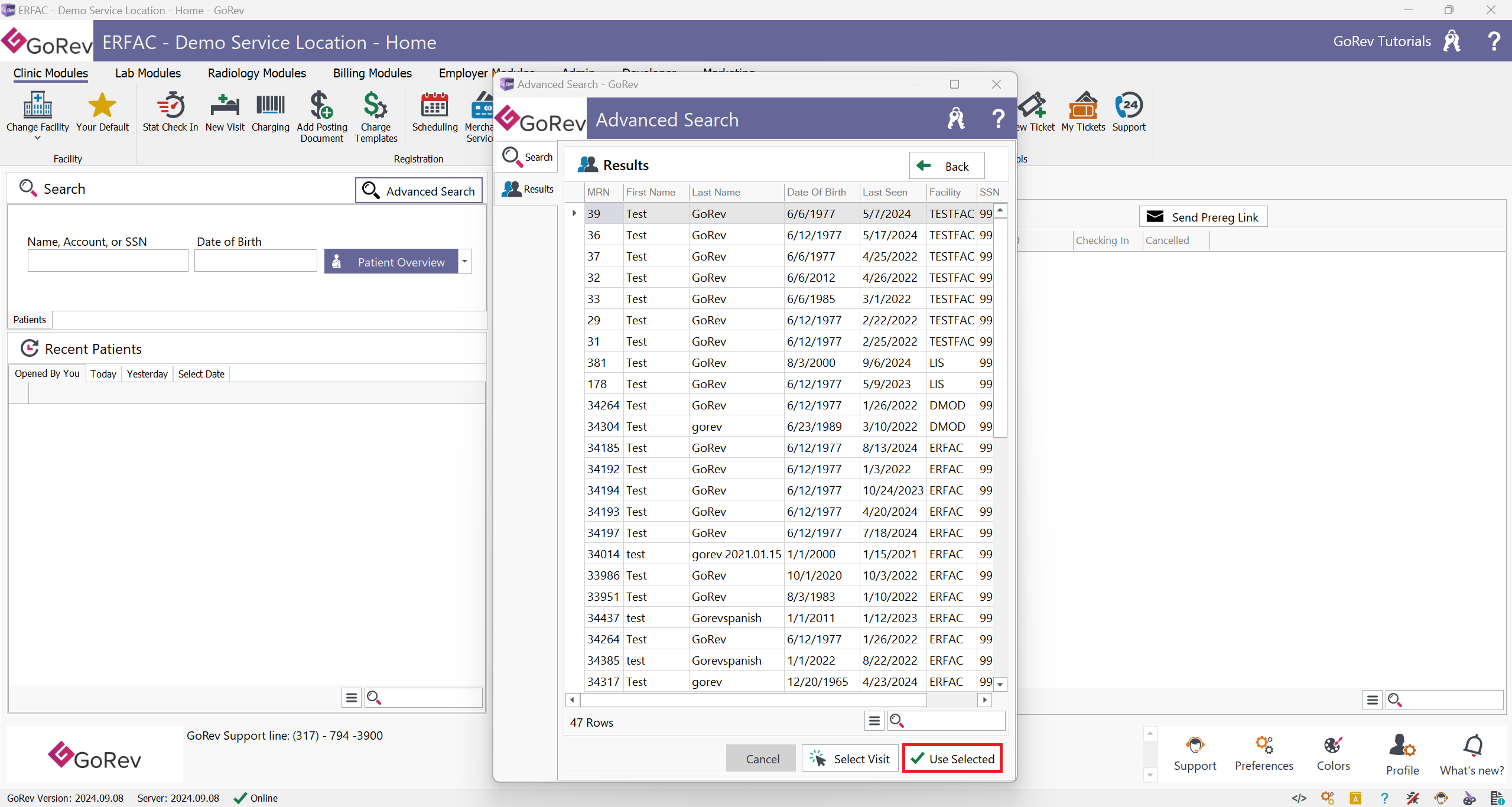Open the Change Facility icon
Viewport: 1512px width, 807px height.
(37, 105)
